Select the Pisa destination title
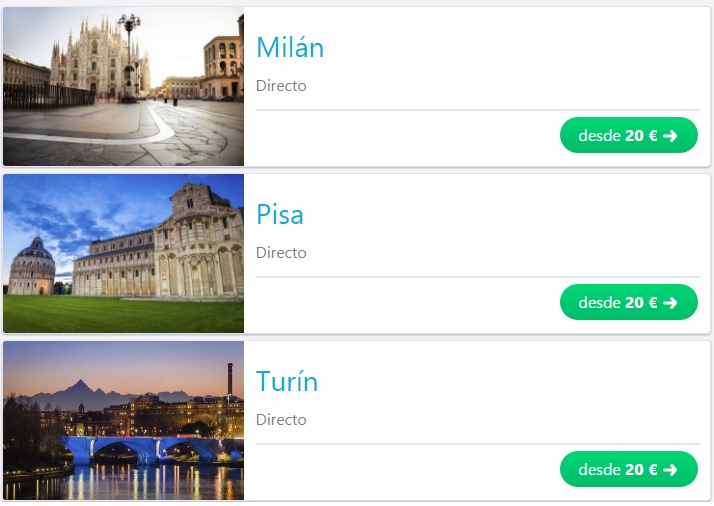 (x=280, y=215)
